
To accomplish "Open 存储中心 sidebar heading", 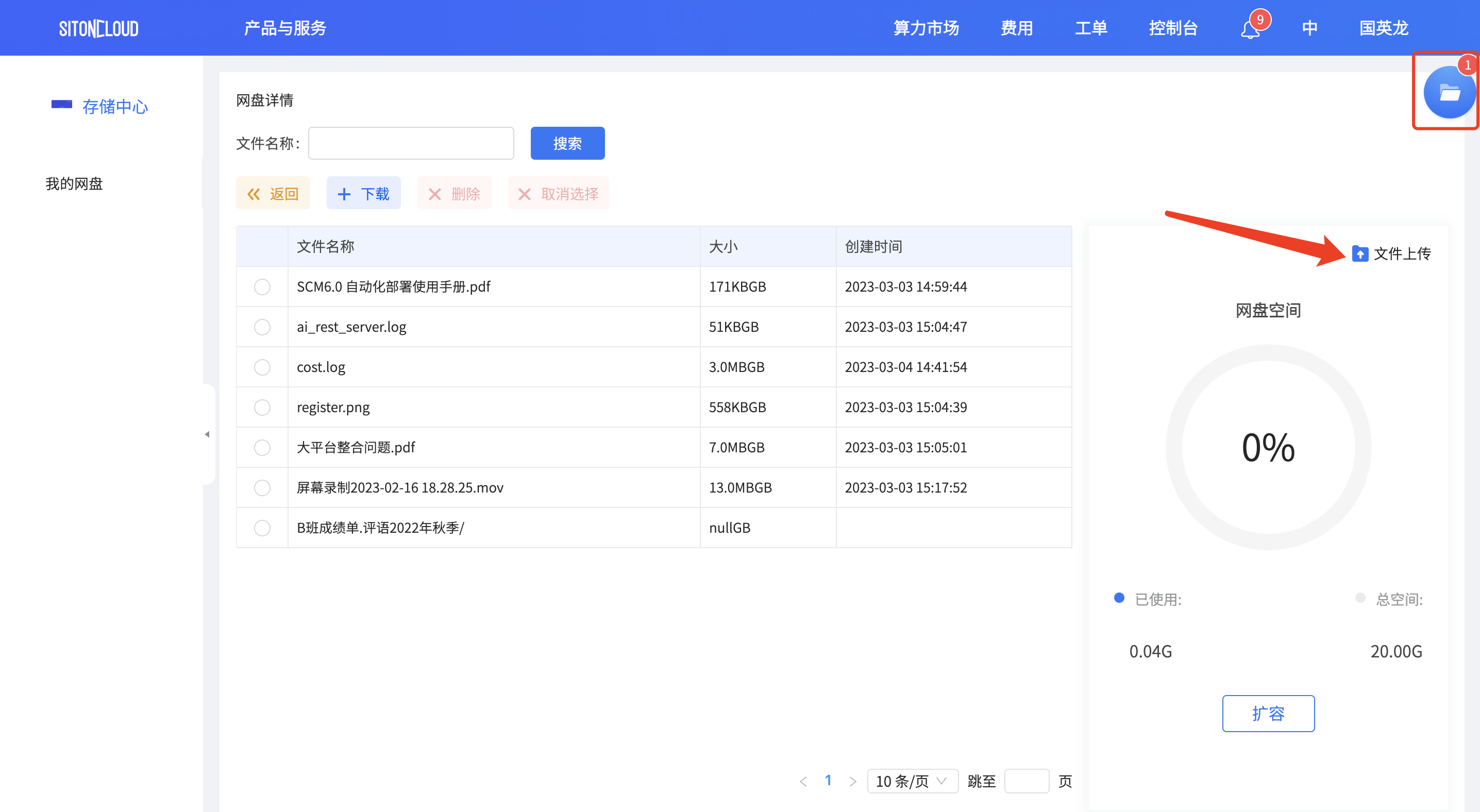I will (115, 107).
